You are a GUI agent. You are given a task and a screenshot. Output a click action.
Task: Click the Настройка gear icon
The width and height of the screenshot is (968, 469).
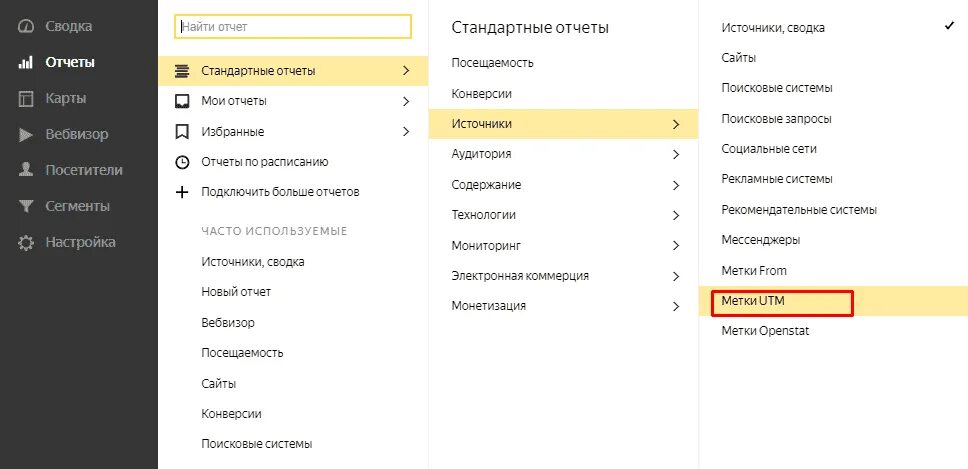point(26,243)
